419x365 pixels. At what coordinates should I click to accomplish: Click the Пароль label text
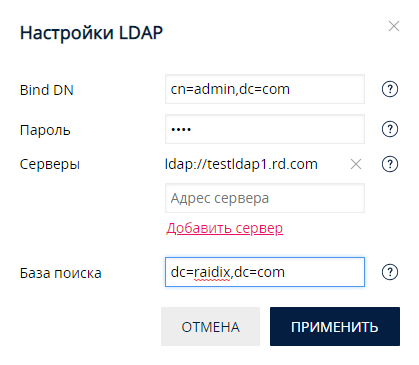(x=45, y=130)
